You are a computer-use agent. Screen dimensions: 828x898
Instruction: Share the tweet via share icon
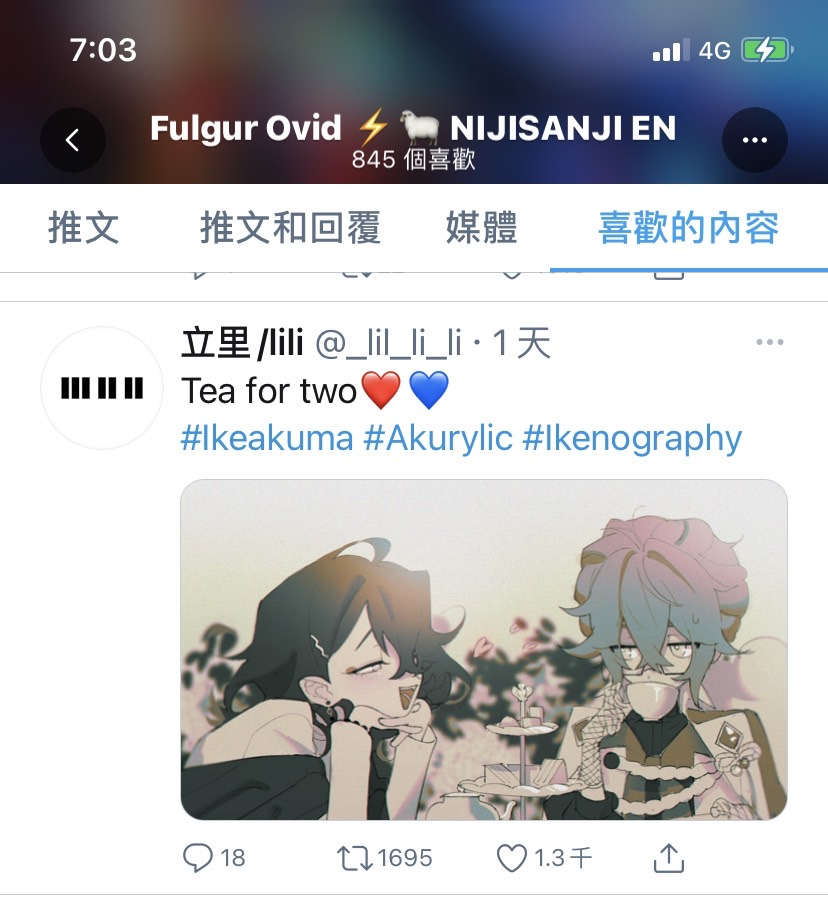pyautogui.click(x=669, y=857)
